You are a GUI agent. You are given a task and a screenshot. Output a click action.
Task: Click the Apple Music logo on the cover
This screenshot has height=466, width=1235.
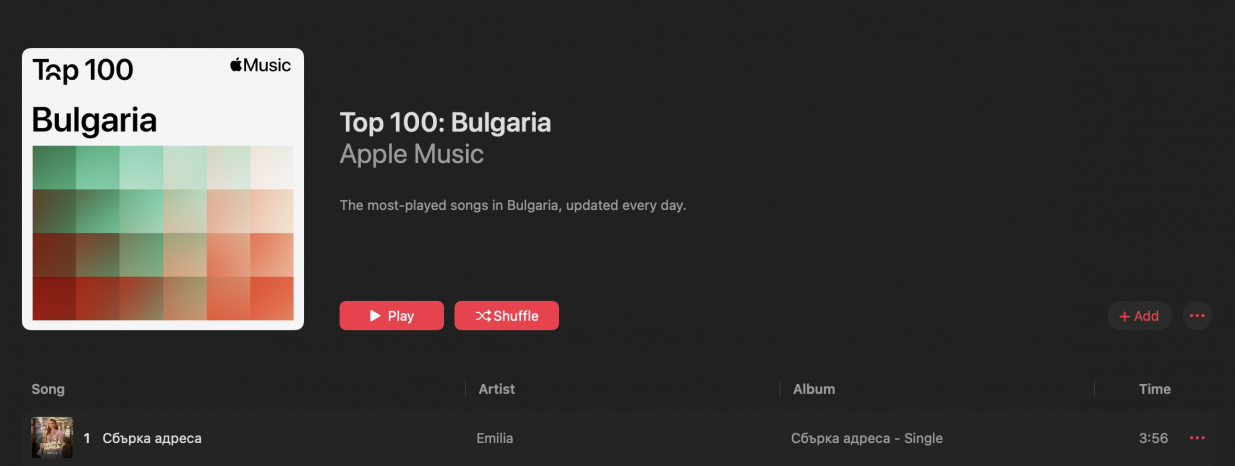(x=260, y=66)
